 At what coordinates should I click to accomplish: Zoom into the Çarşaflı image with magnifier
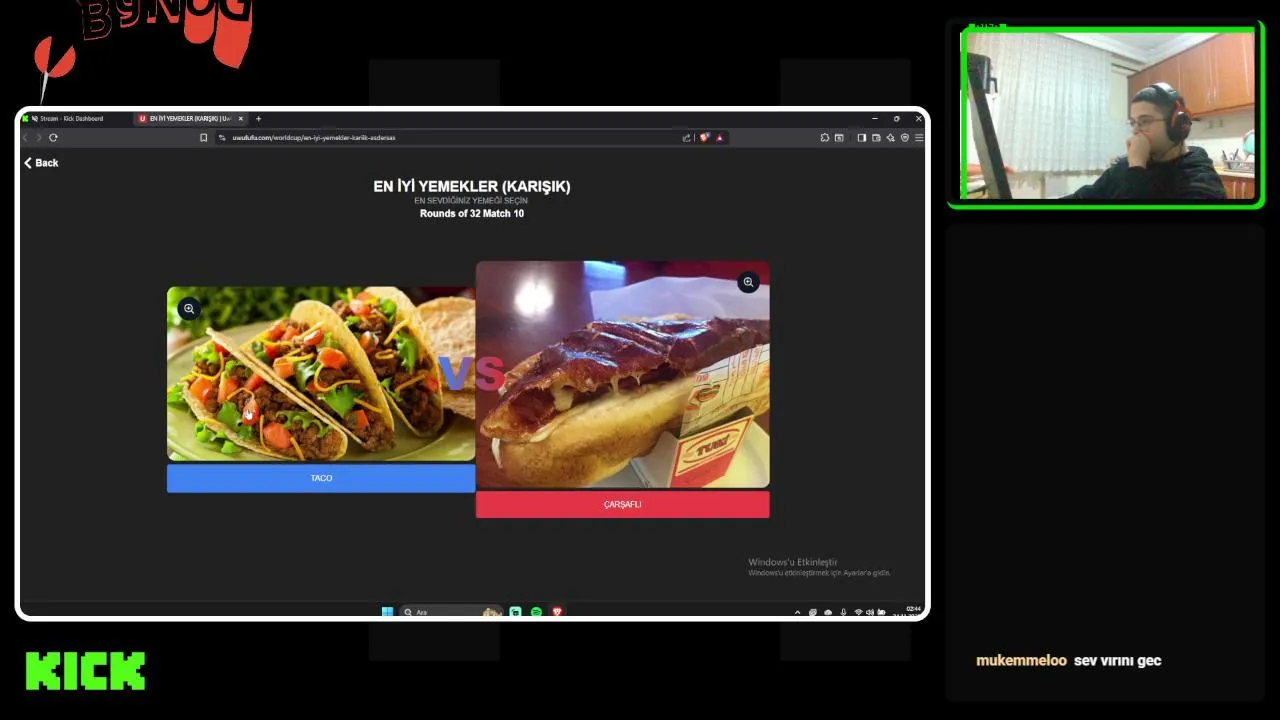[x=748, y=283]
